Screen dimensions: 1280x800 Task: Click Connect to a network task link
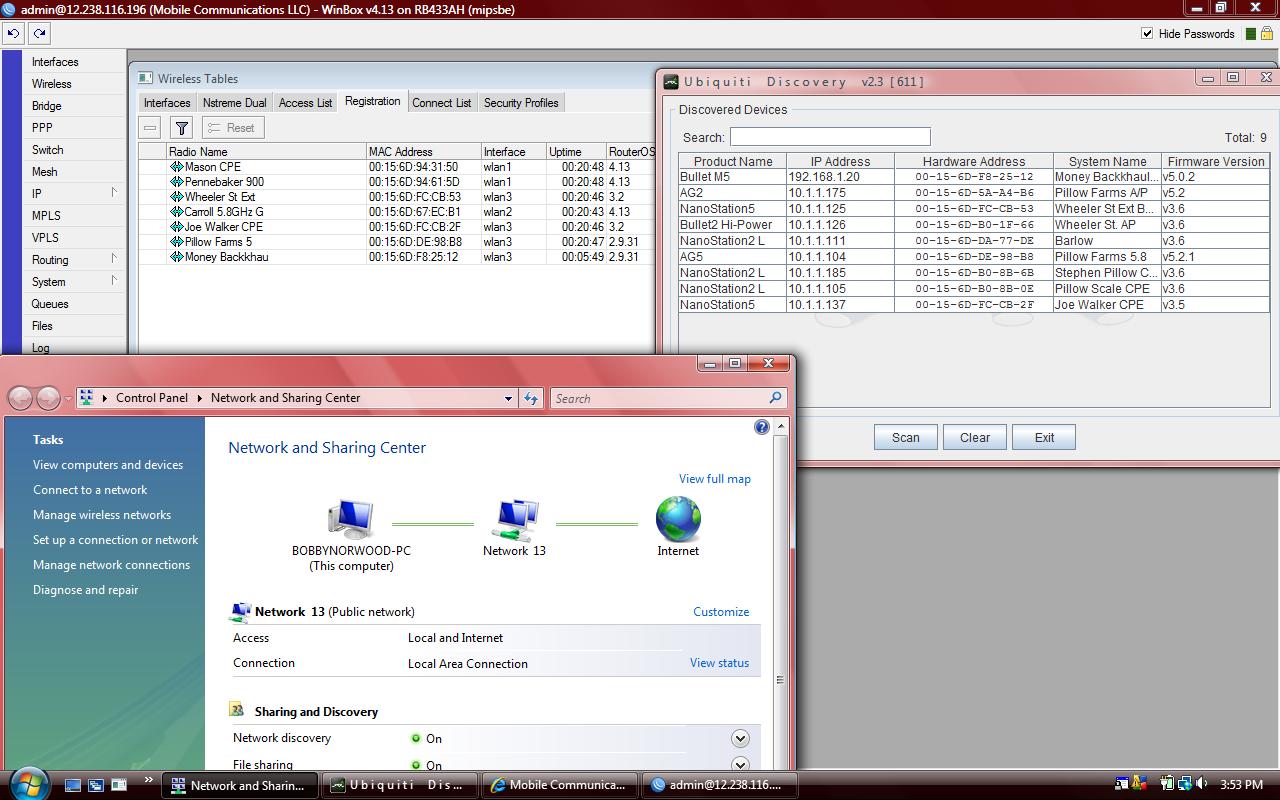tap(90, 490)
